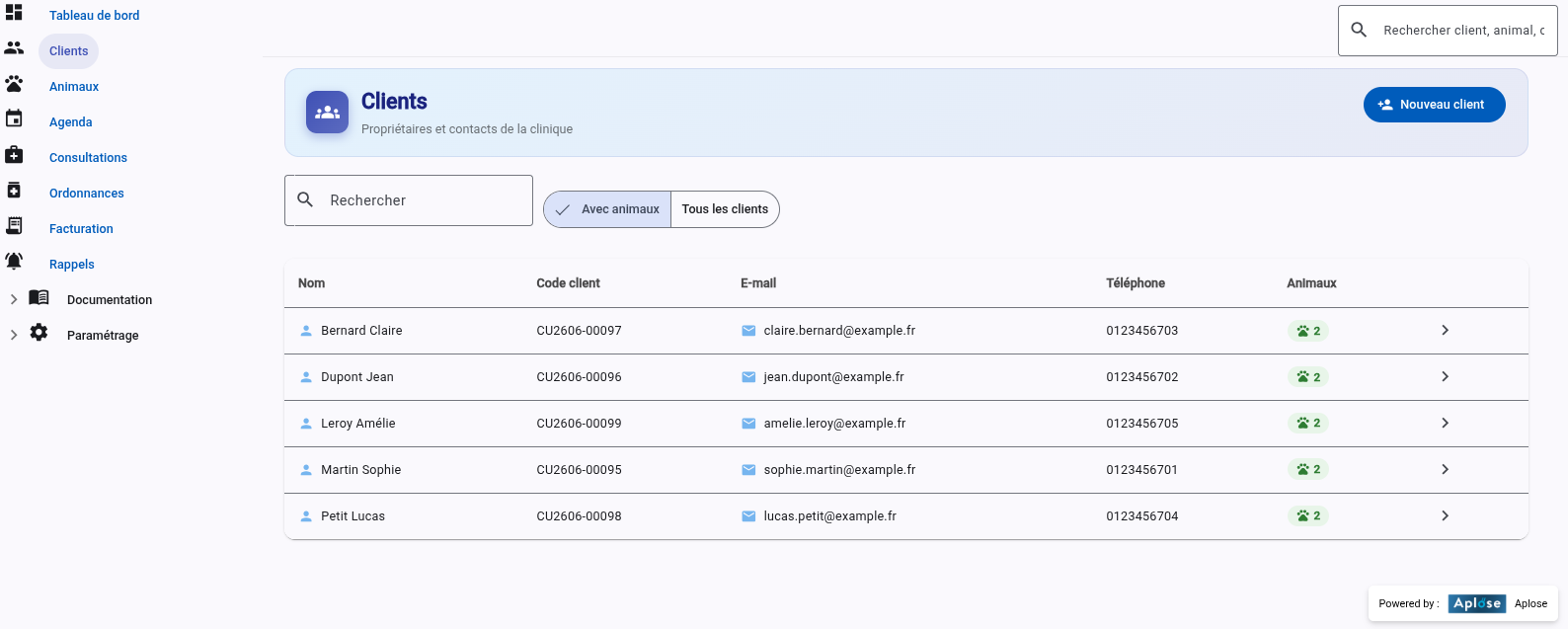Open the Agenda menu item
Image resolution: width=1568 pixels, height=629 pixels.
coord(71,122)
